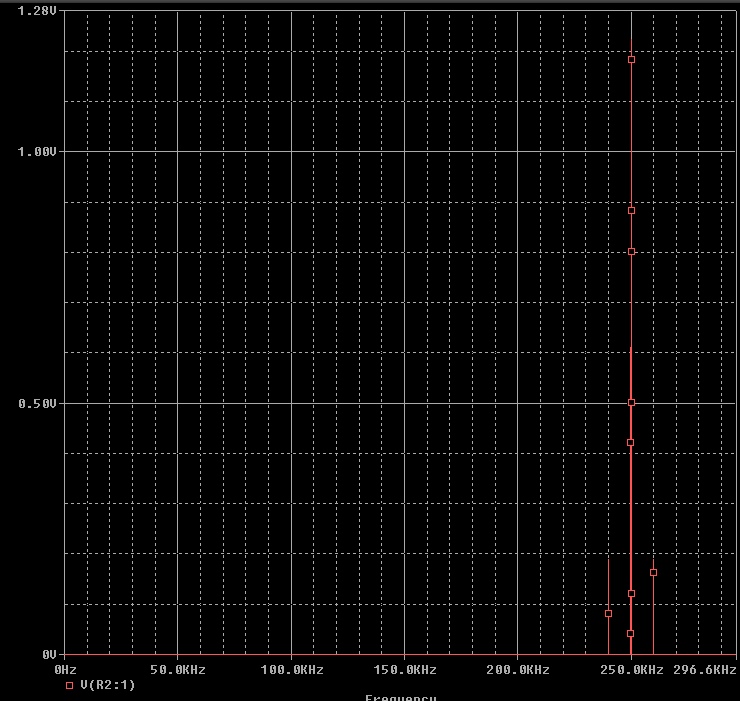Click the 0.50V Y-axis label
Viewport: 740px width, 701px height.
point(37,403)
